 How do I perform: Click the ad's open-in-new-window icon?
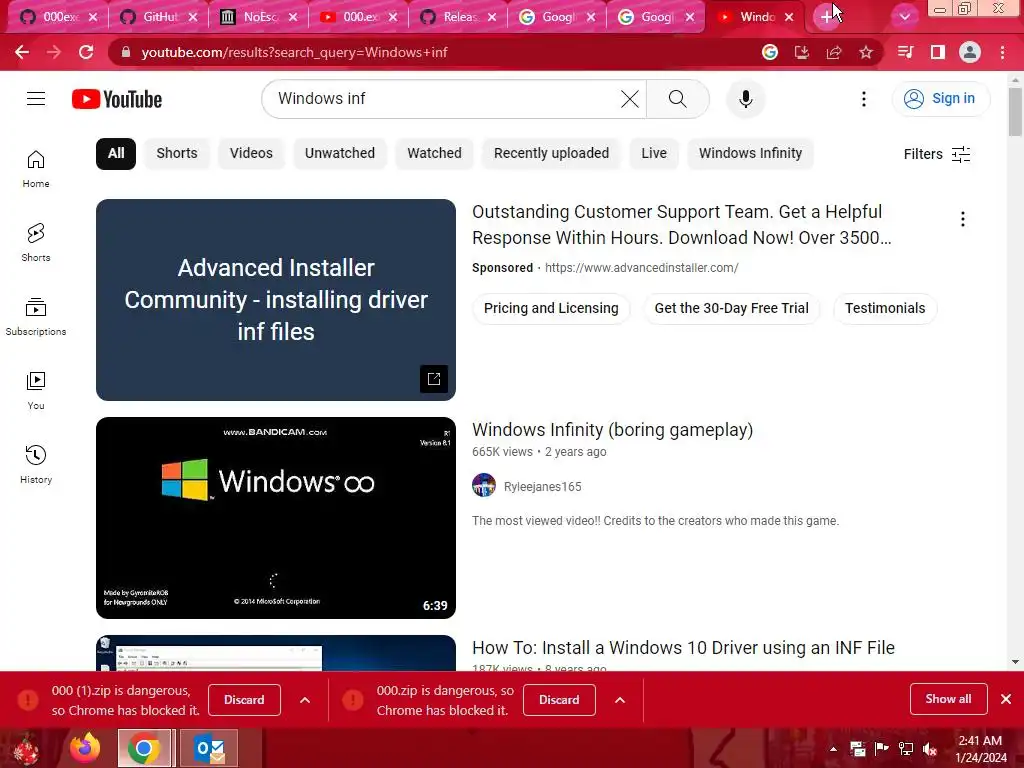(x=434, y=379)
